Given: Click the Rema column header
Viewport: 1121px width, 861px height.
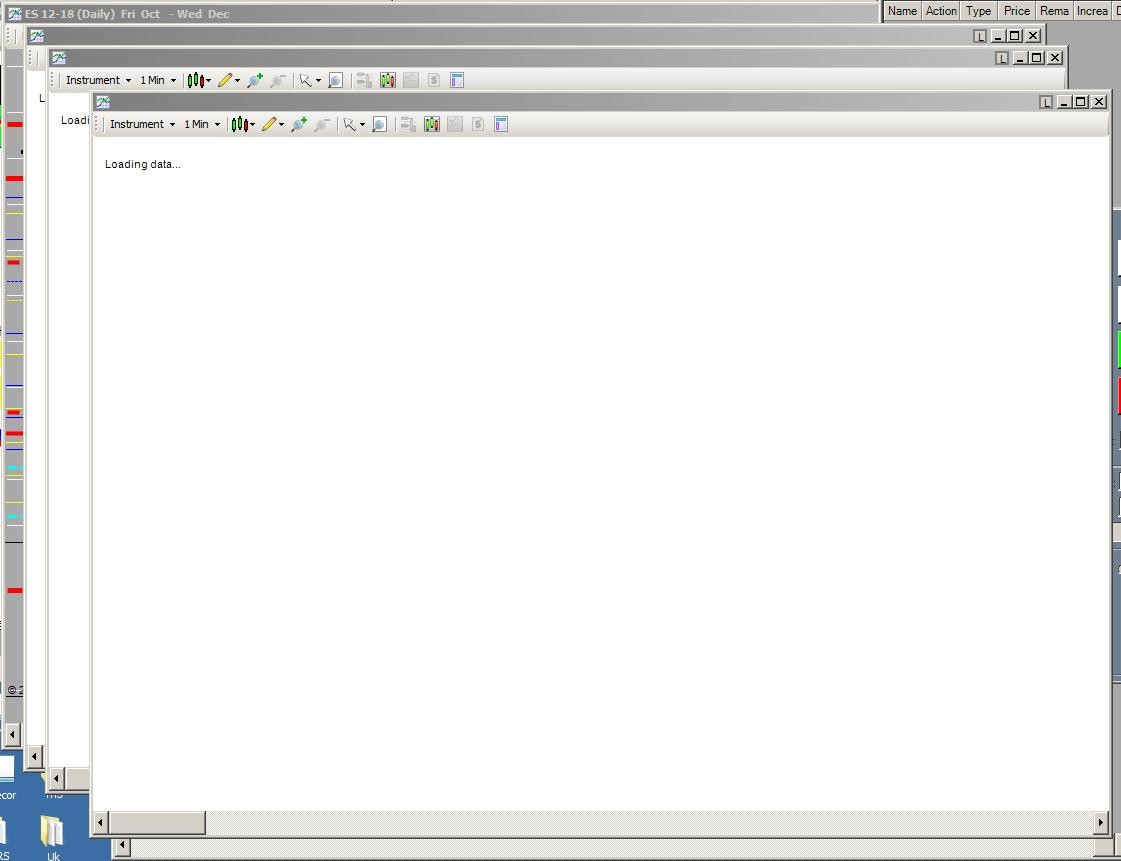Looking at the screenshot, I should 1054,11.
